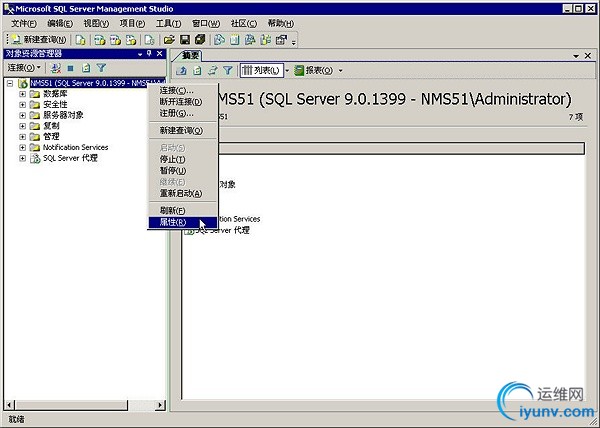The width and height of the screenshot is (600, 428).
Task: Show Object Explorer via main toolbar icon
Action: pos(250,39)
